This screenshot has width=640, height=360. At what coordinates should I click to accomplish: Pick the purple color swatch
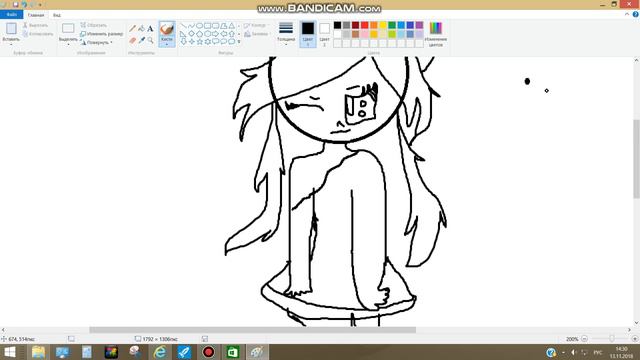[x=419, y=25]
